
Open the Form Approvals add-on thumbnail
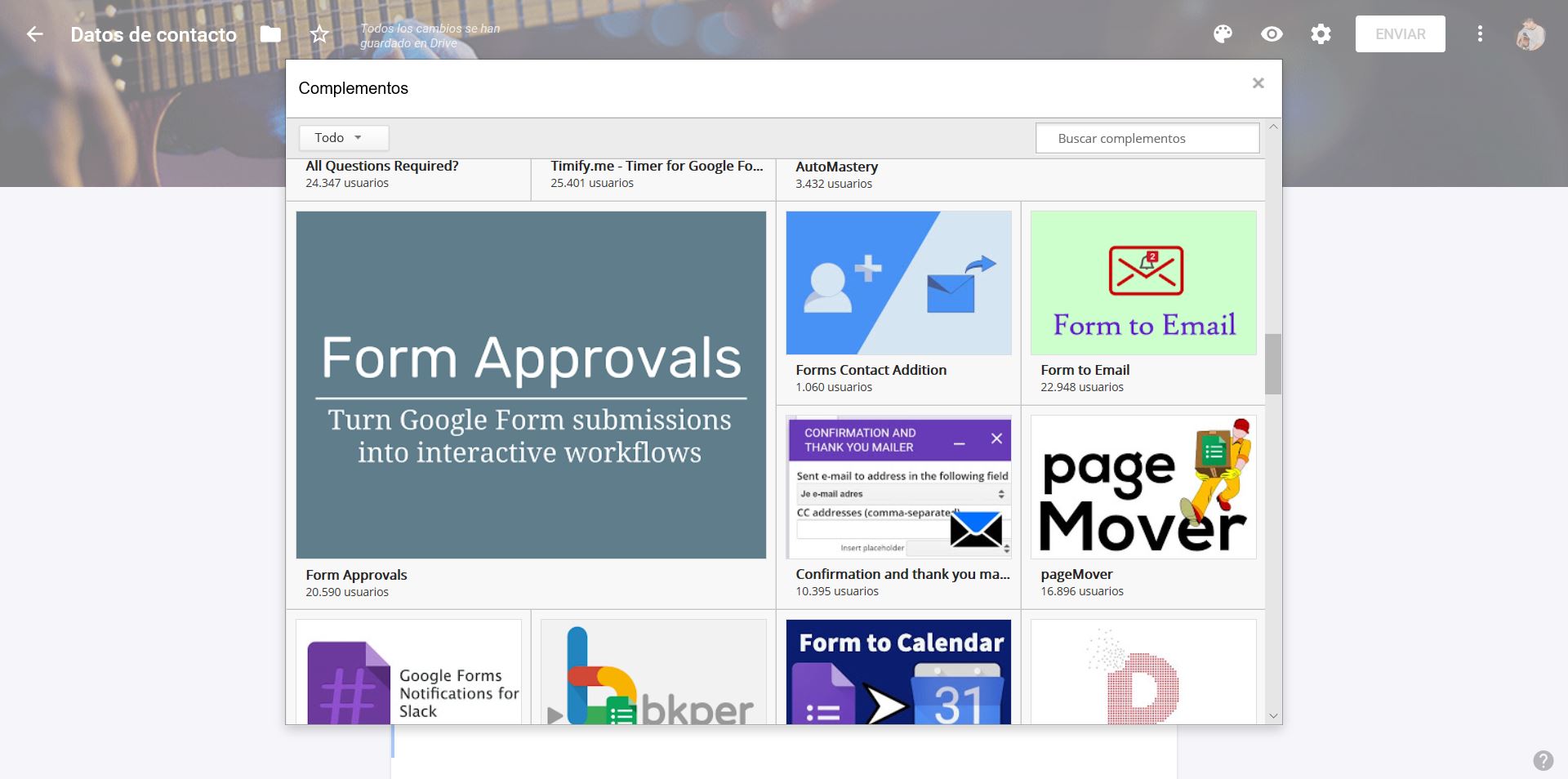pos(531,385)
